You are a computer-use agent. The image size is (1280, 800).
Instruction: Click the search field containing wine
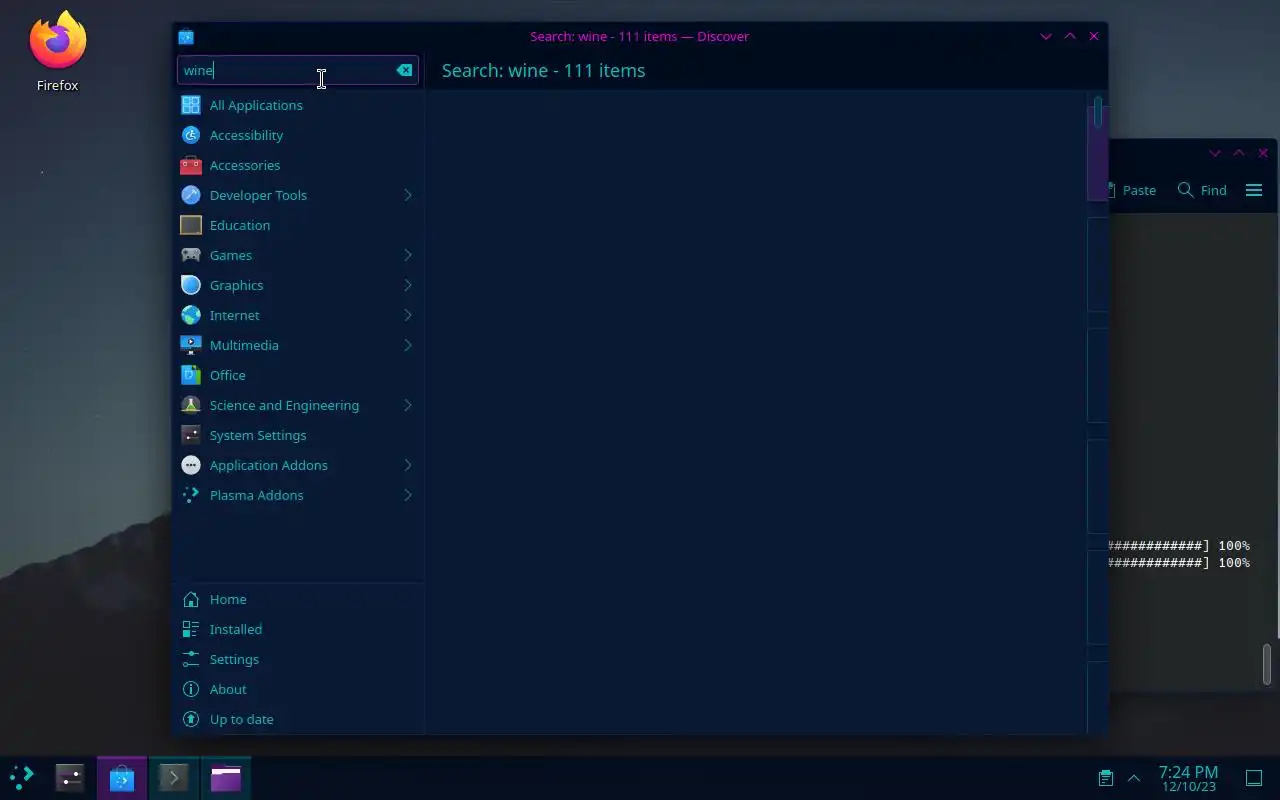pos(298,70)
